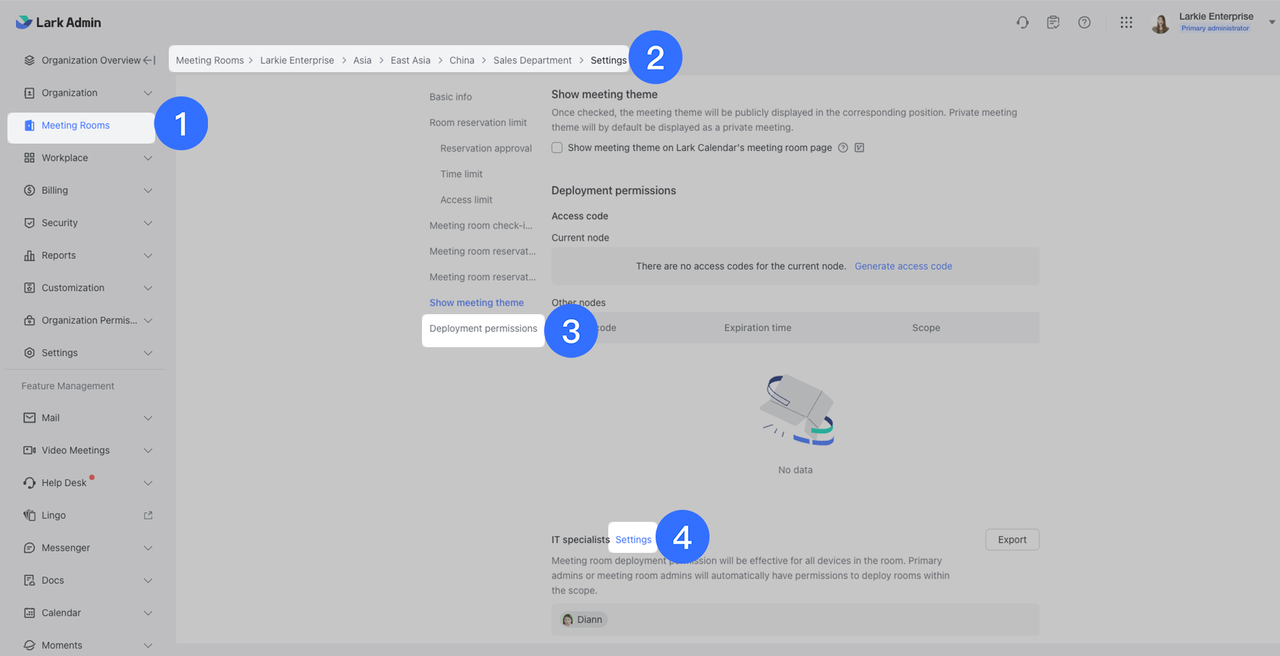The image size is (1280, 656).
Task: Click the feedback notes icon in header
Action: point(1053,22)
